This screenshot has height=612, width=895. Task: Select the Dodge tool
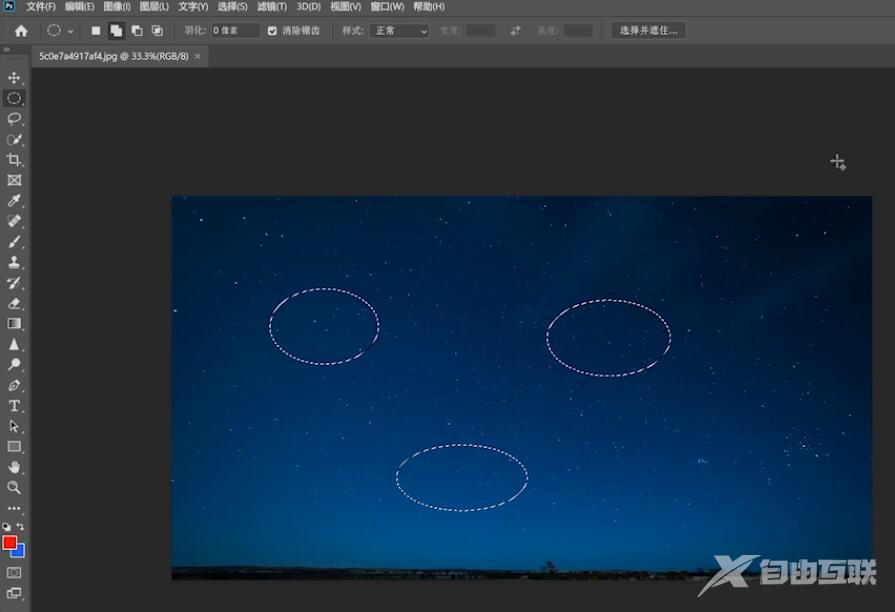pyautogui.click(x=14, y=364)
